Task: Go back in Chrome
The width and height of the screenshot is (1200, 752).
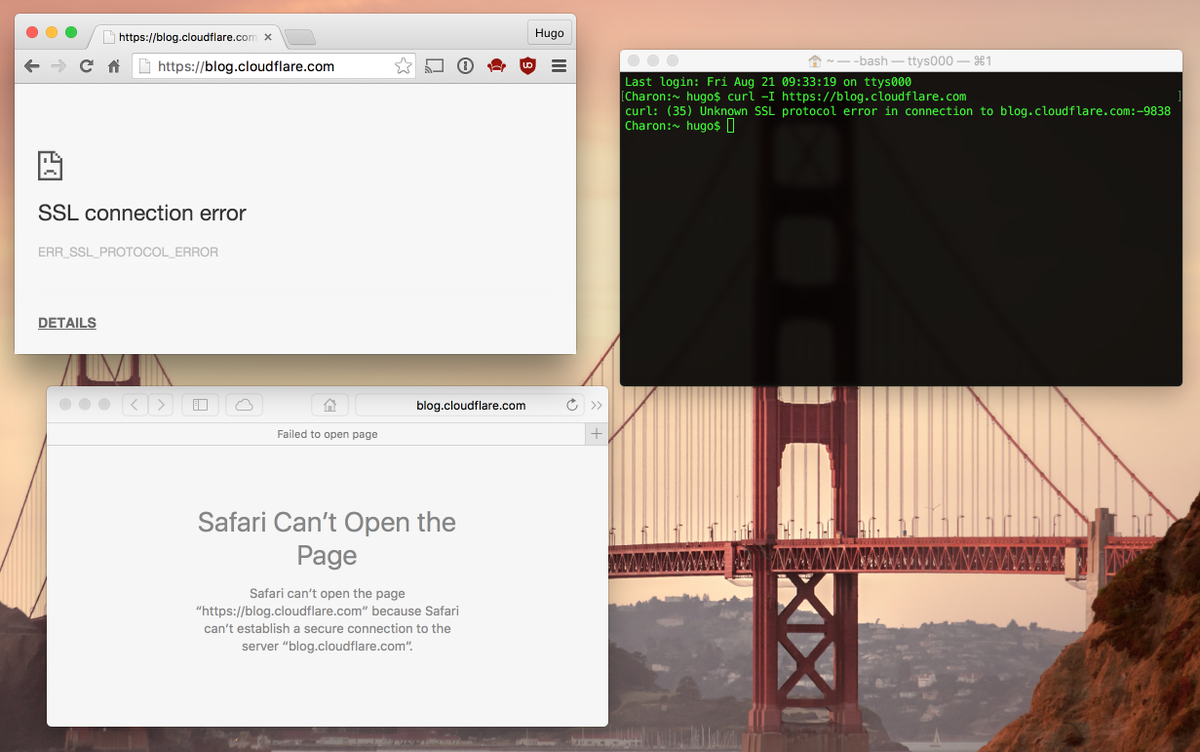Action: point(32,66)
